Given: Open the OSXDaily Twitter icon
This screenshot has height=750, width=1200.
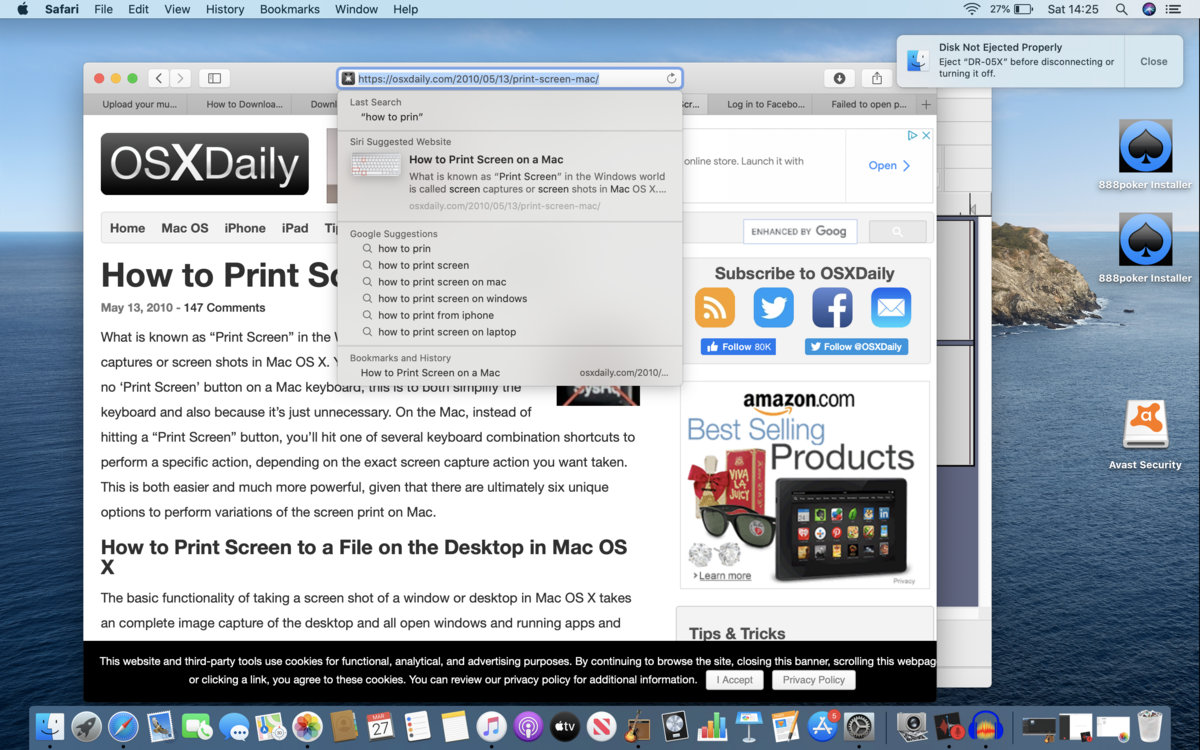Looking at the screenshot, I should (773, 308).
